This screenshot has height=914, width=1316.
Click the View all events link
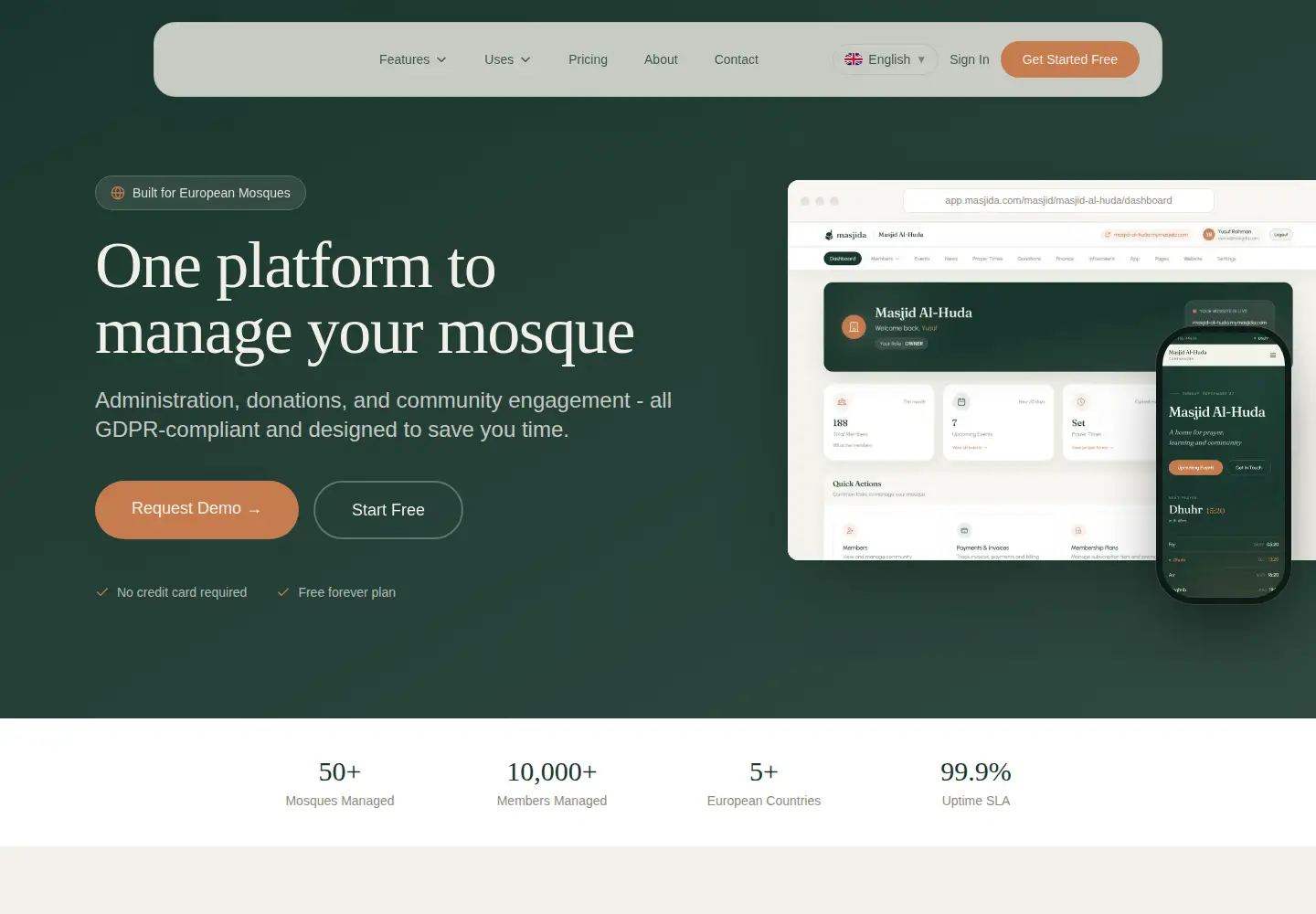(970, 448)
